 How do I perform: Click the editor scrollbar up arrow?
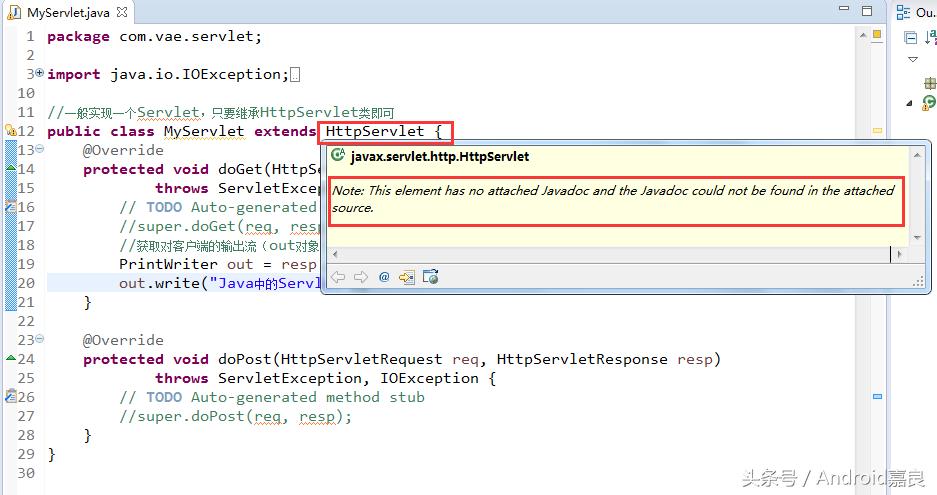click(863, 36)
